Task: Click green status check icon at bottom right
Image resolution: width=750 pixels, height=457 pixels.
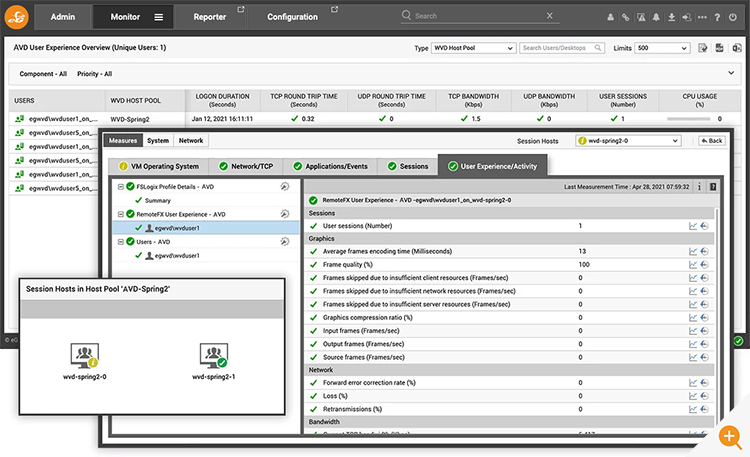Action: pos(739,341)
